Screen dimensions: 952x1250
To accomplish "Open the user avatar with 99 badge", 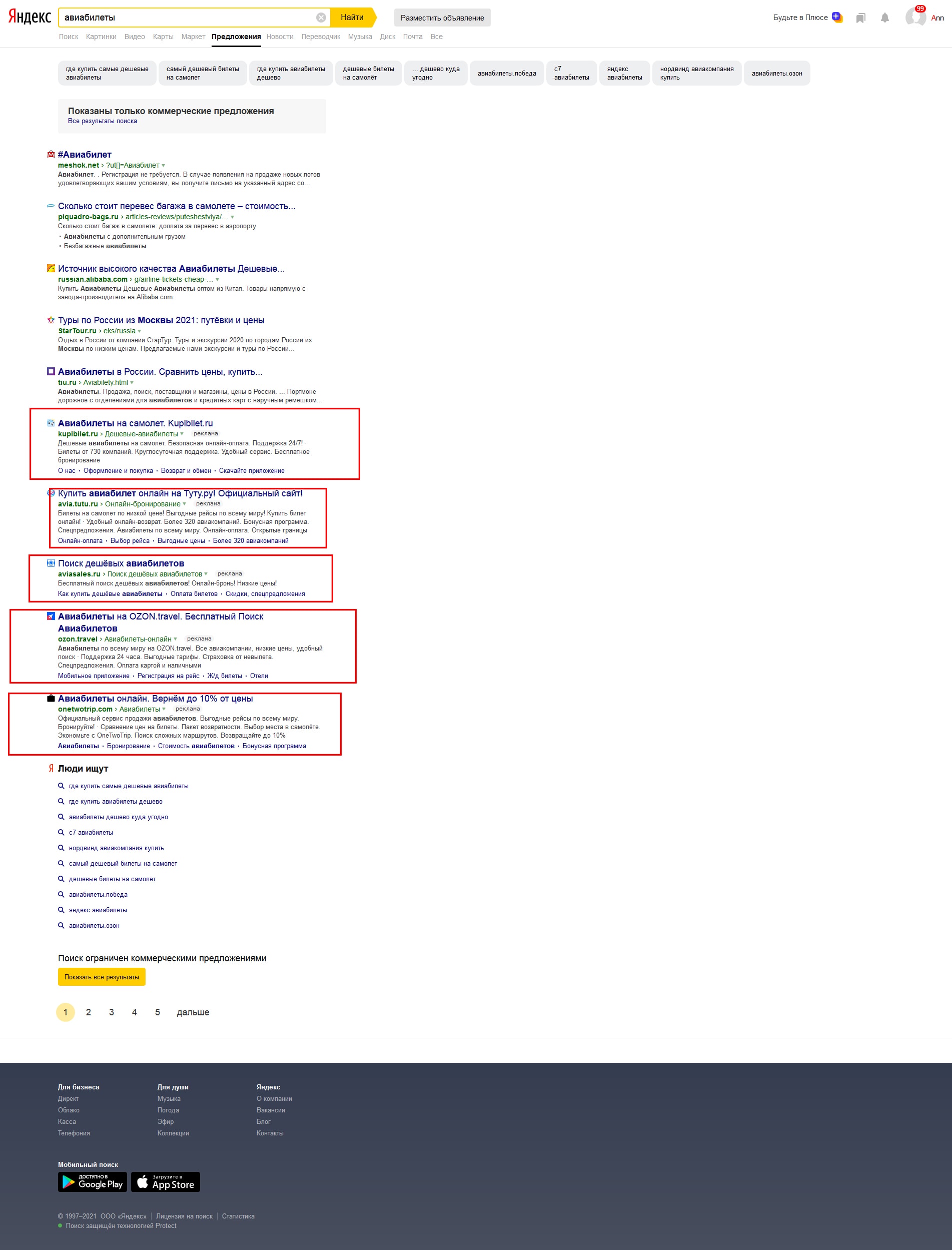I will tap(915, 17).
